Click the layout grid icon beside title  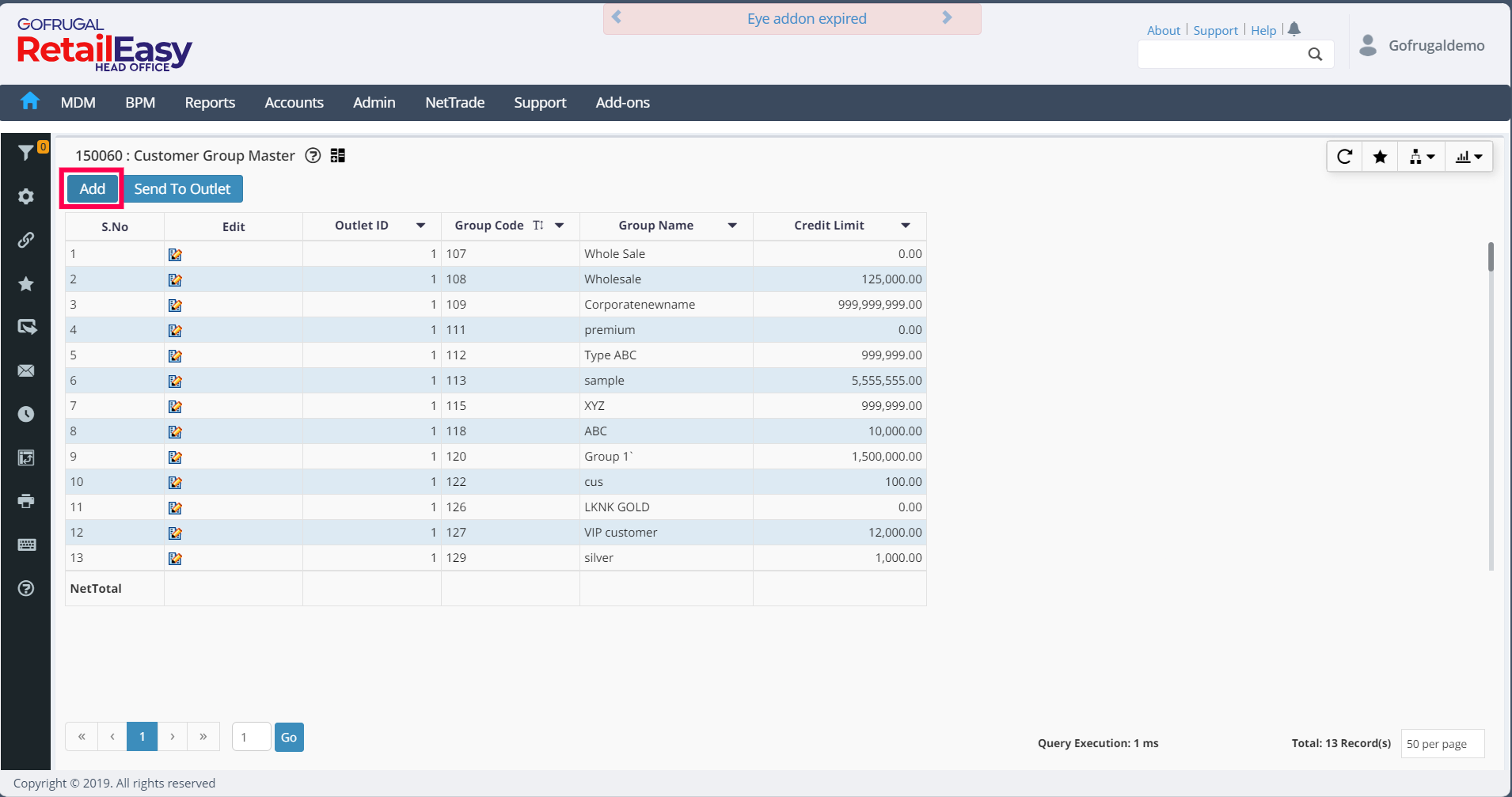pyautogui.click(x=338, y=156)
